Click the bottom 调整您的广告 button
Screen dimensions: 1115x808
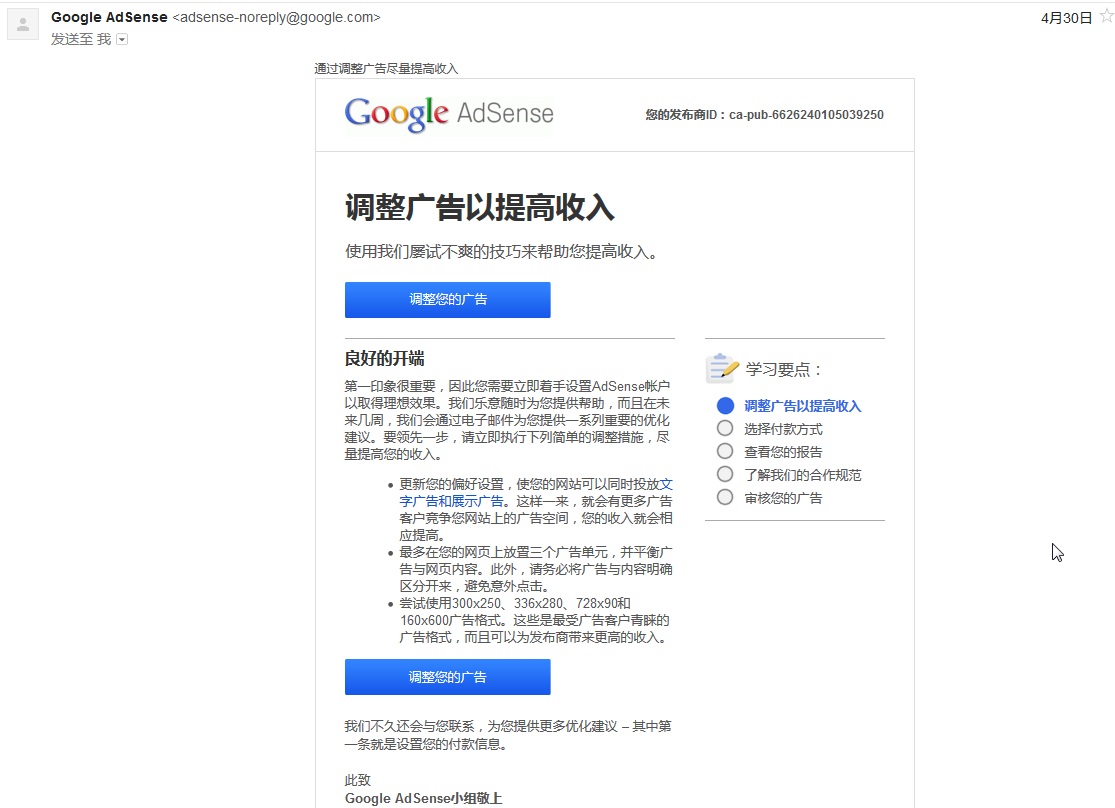coord(447,676)
